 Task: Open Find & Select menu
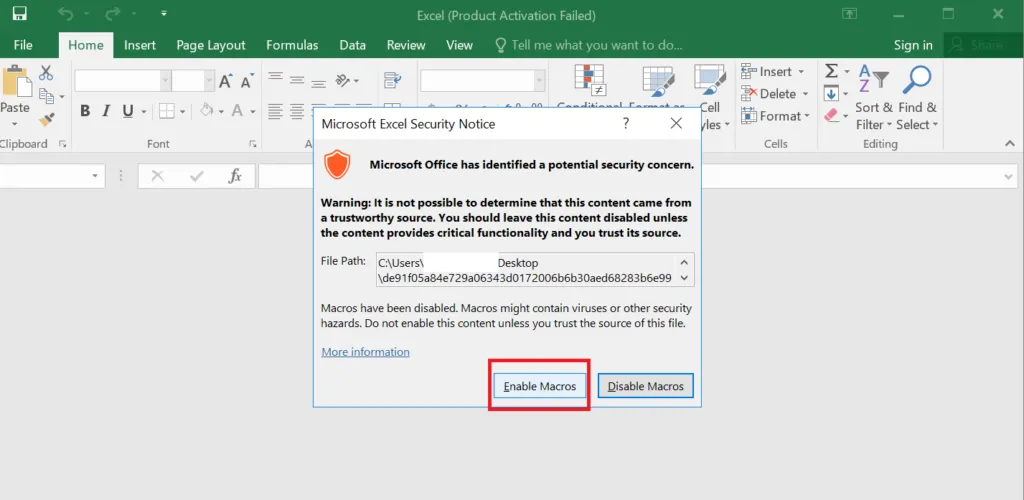(x=917, y=98)
